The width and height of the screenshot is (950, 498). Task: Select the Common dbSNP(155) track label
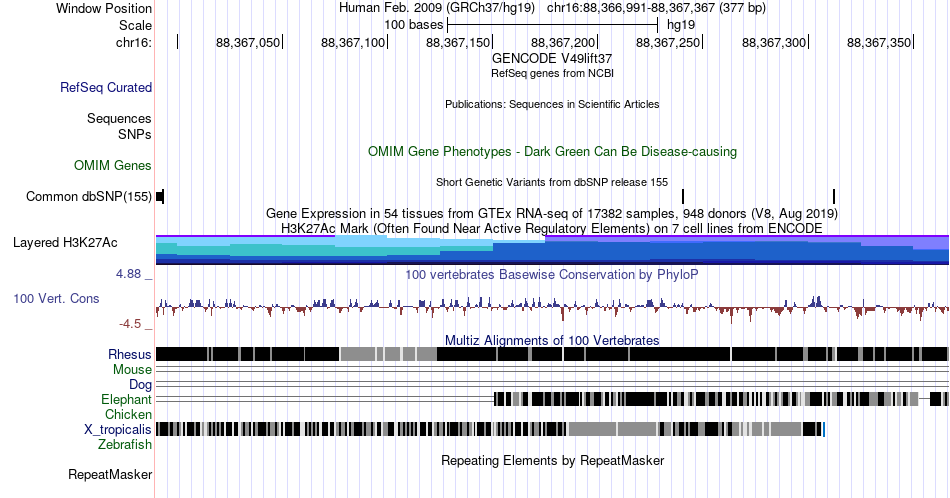tap(89, 196)
